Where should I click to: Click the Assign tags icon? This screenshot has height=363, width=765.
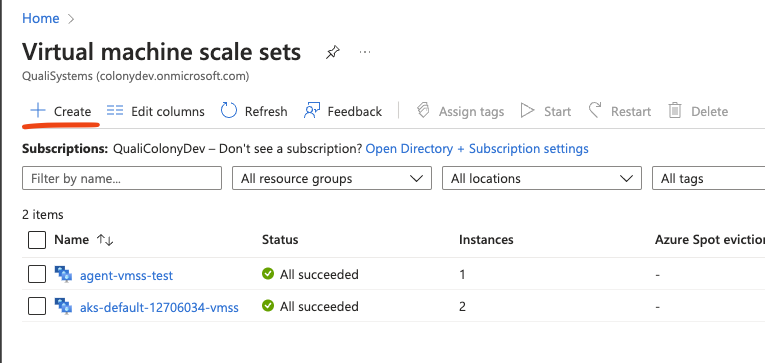tap(423, 111)
